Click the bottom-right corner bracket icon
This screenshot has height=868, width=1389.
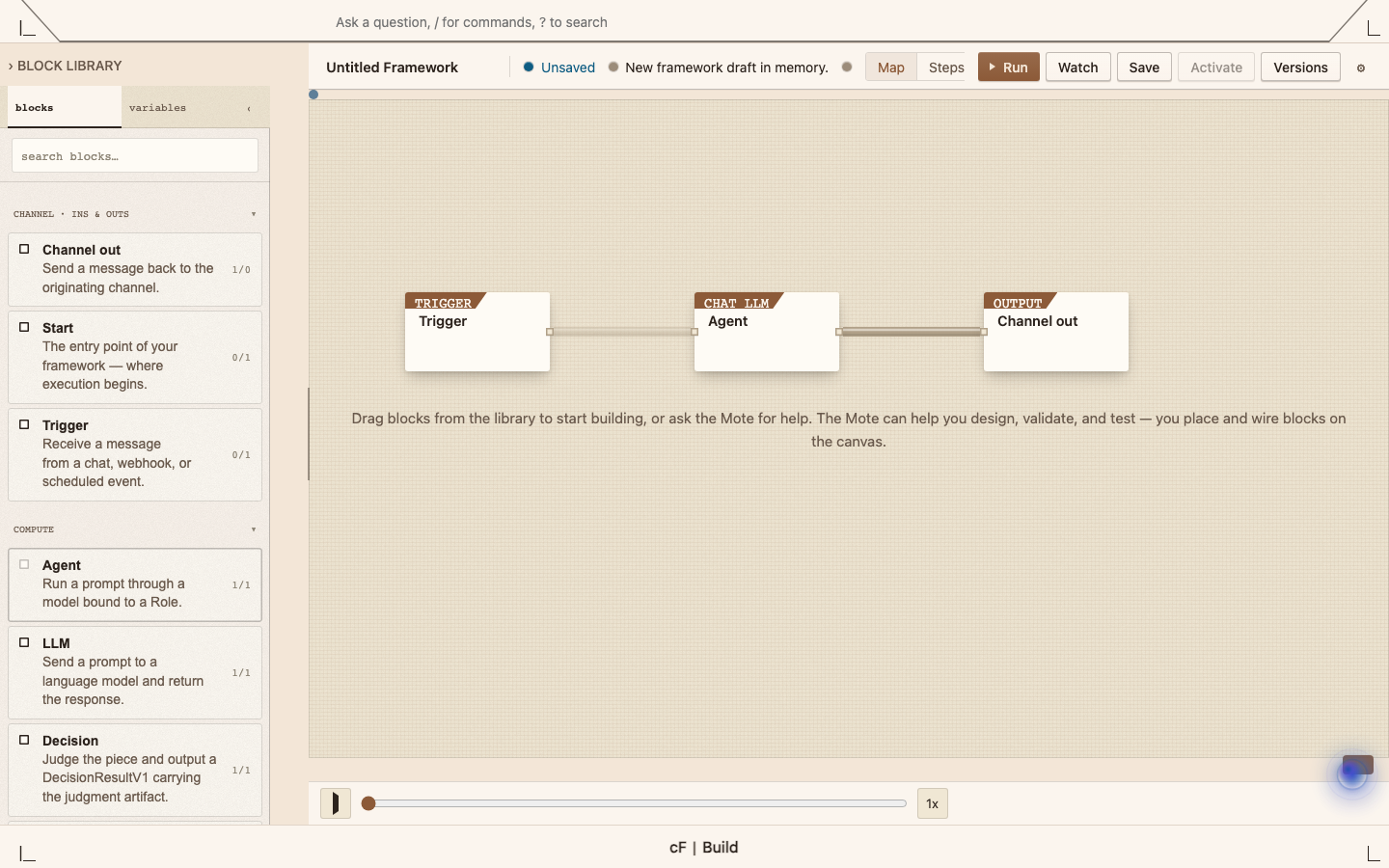pos(1374,854)
